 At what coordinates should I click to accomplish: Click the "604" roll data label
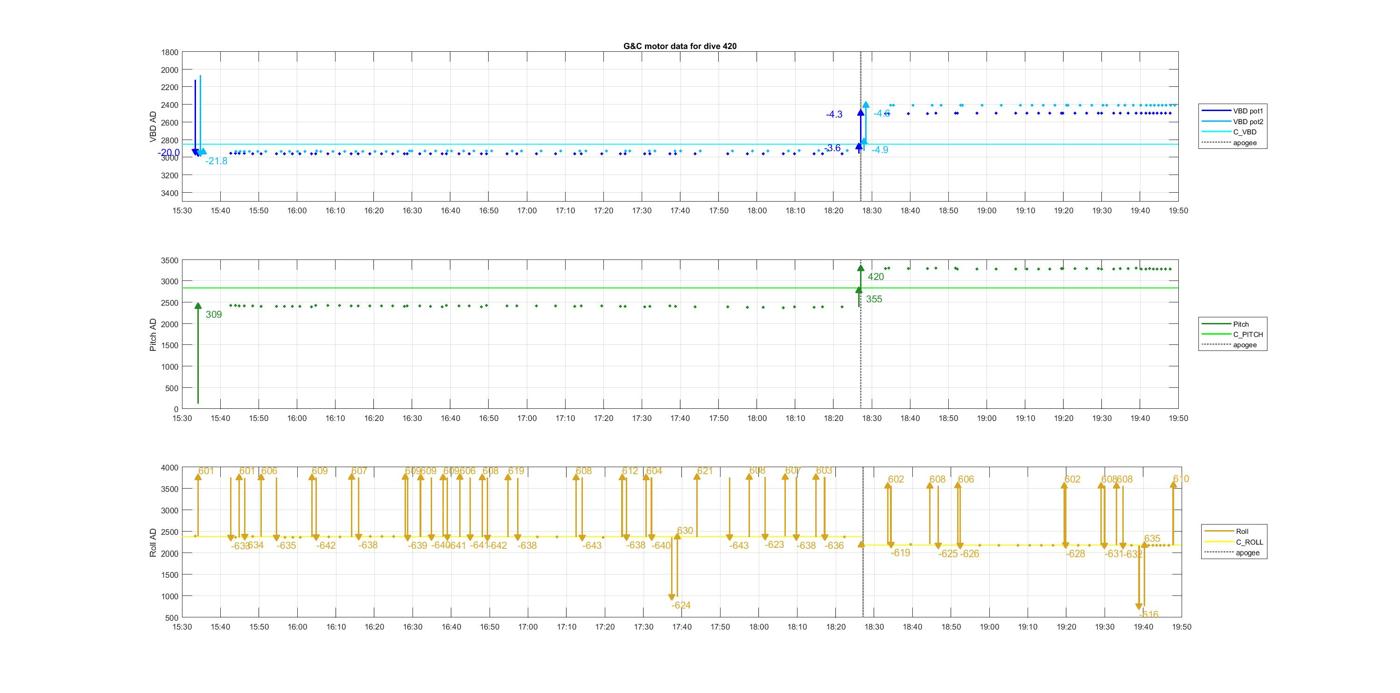point(654,471)
